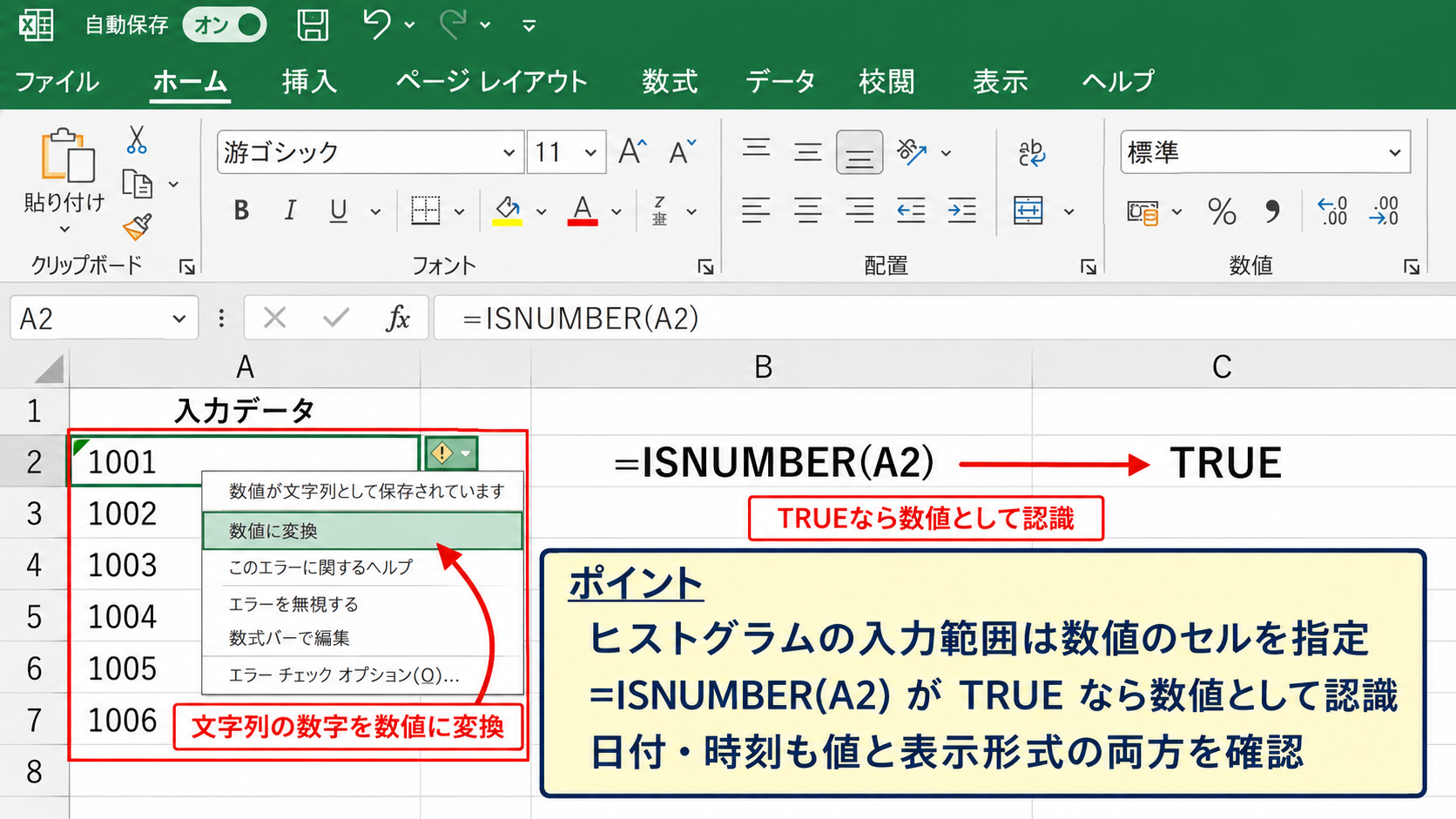1456x819 pixels.
Task: Click the Paste clipboard icon
Action: pyautogui.click(x=66, y=157)
